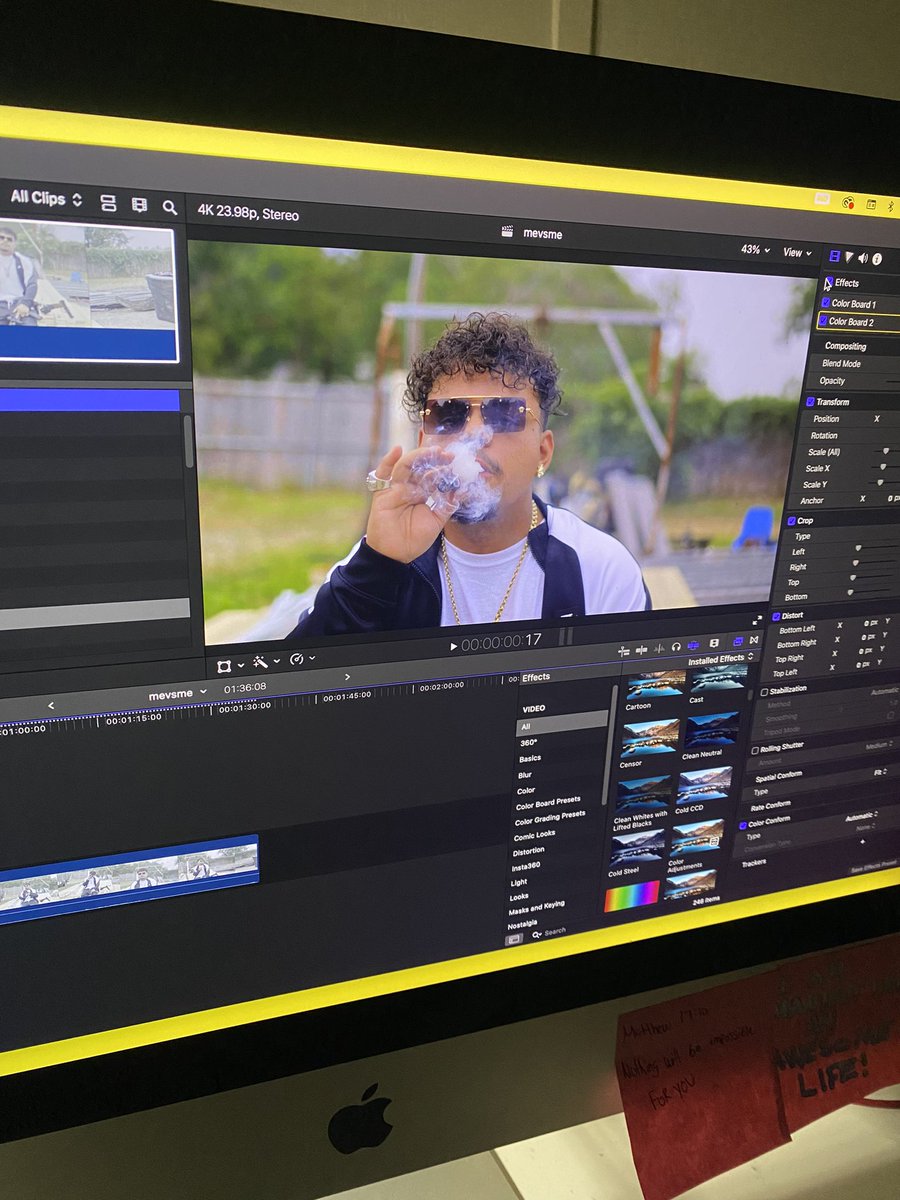900x1200 pixels.
Task: Toggle full-screen viewer arrows icon
Action: point(756,621)
